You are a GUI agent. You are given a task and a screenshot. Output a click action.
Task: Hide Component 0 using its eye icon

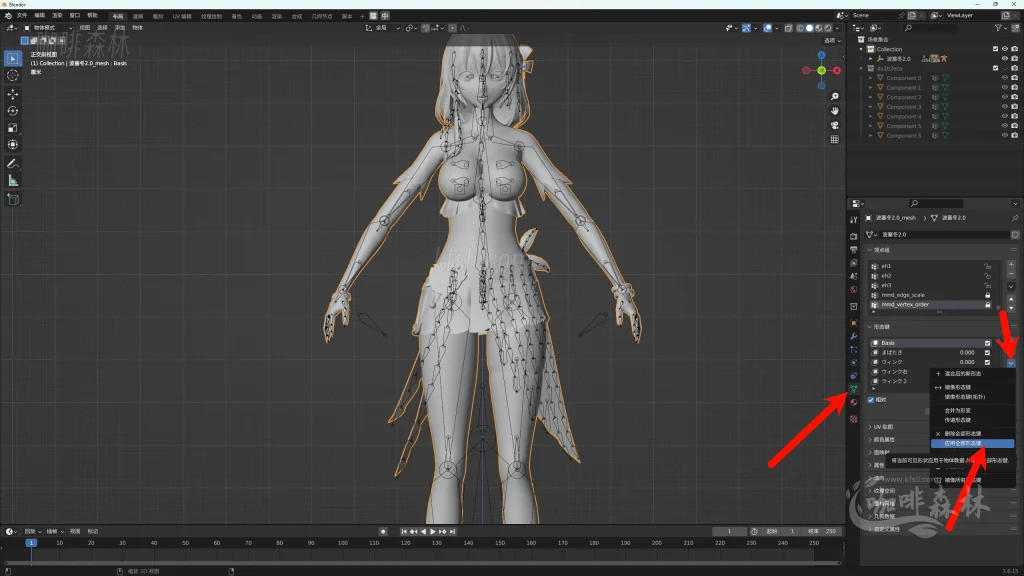point(1005,78)
